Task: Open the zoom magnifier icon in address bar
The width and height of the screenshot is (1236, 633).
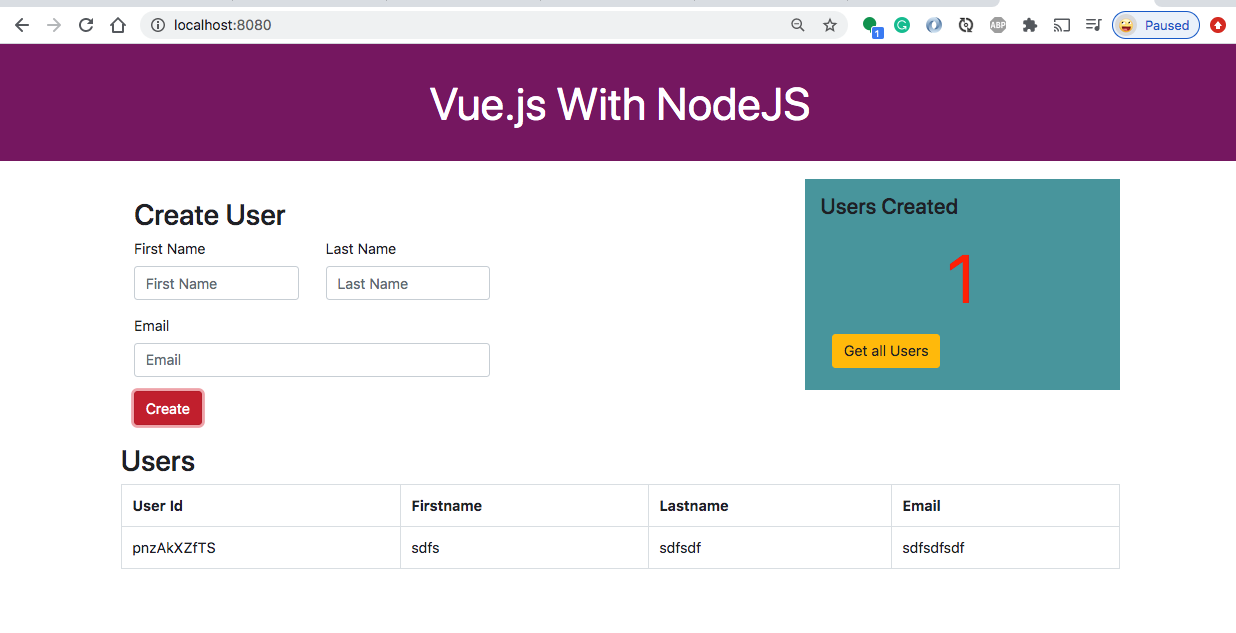Action: coord(798,25)
